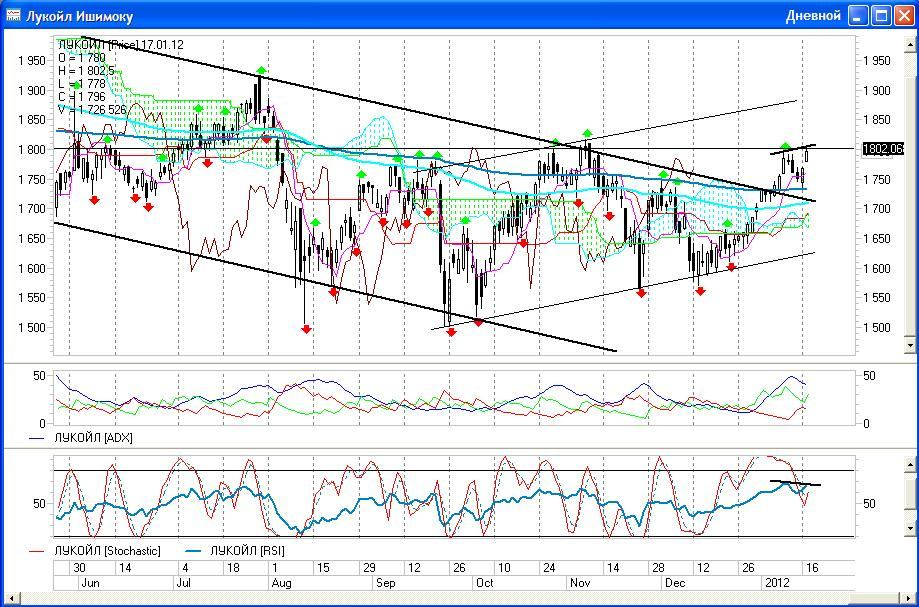This screenshot has height=607, width=919.
Task: Click the chart window icon in title bar
Action: point(13,15)
